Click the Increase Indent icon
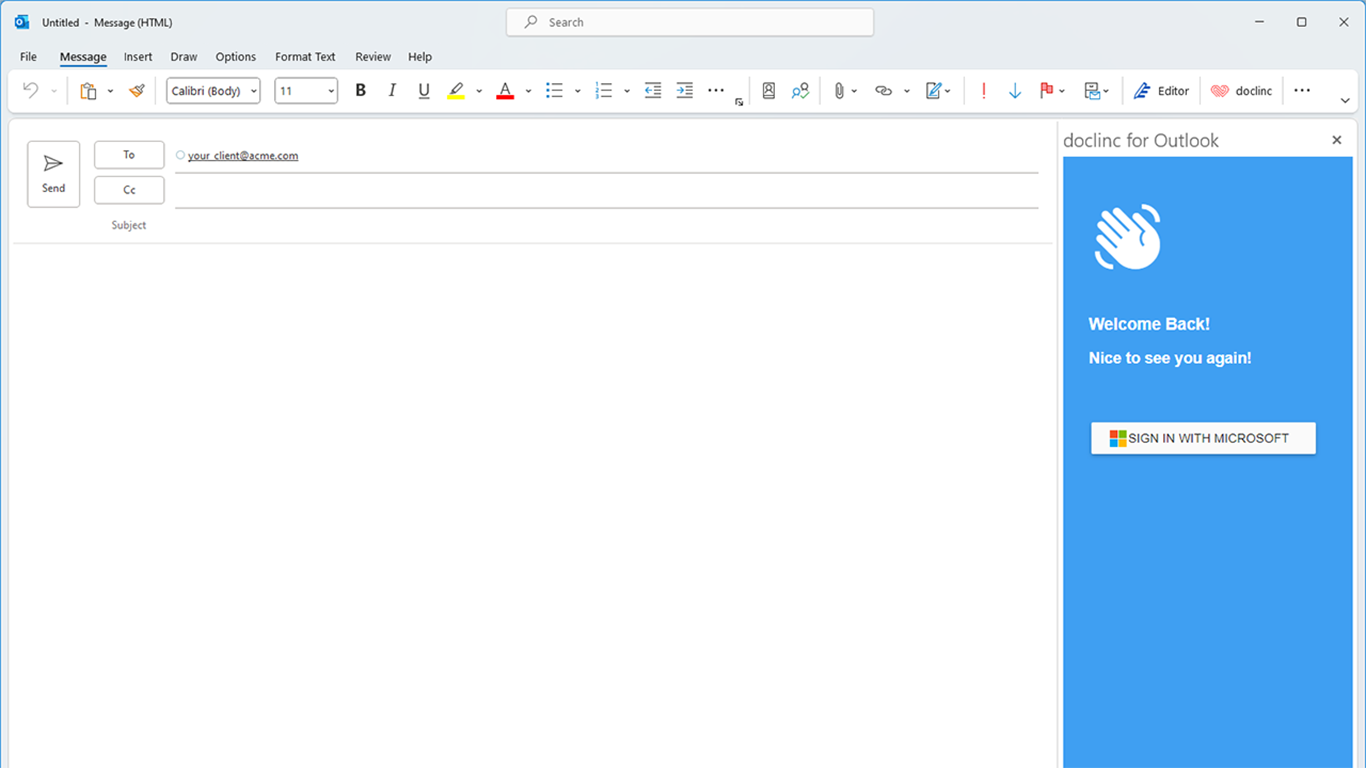The height and width of the screenshot is (768, 1366). [x=685, y=91]
